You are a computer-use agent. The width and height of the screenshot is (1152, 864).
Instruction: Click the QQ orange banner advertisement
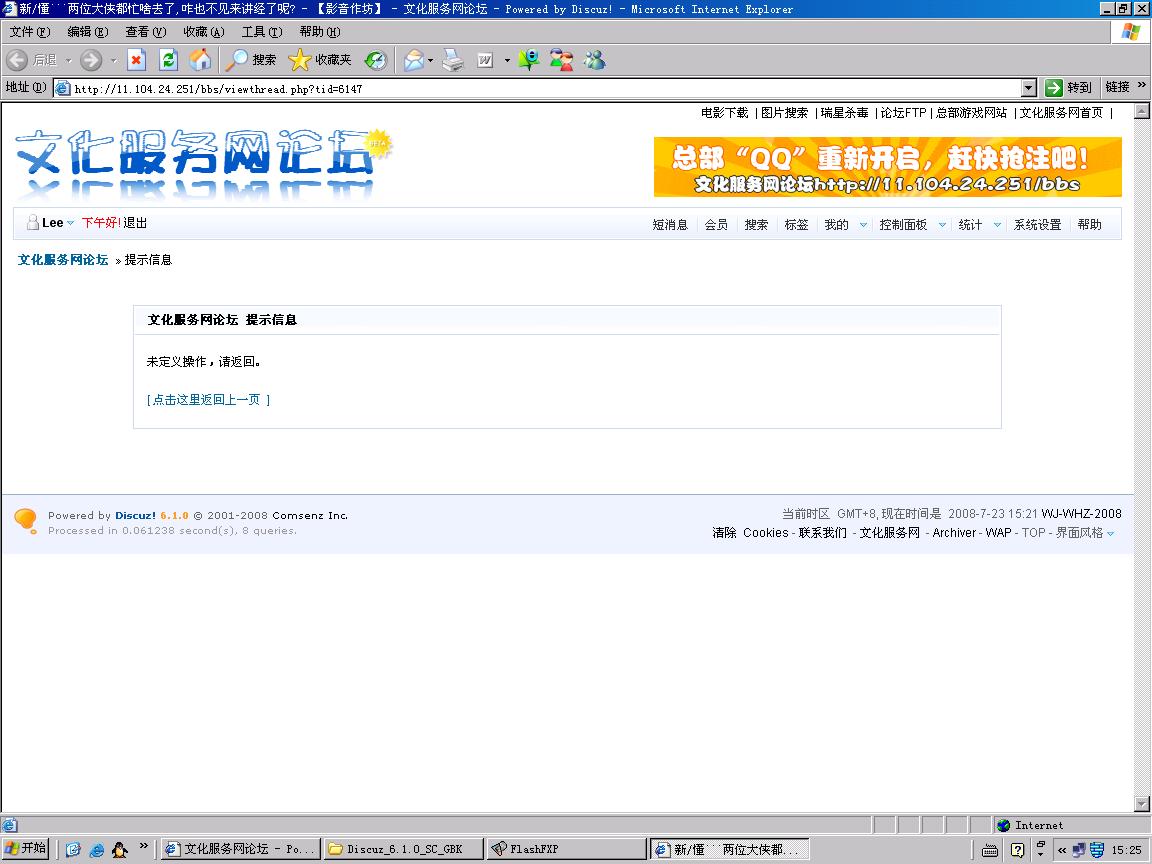click(x=888, y=167)
